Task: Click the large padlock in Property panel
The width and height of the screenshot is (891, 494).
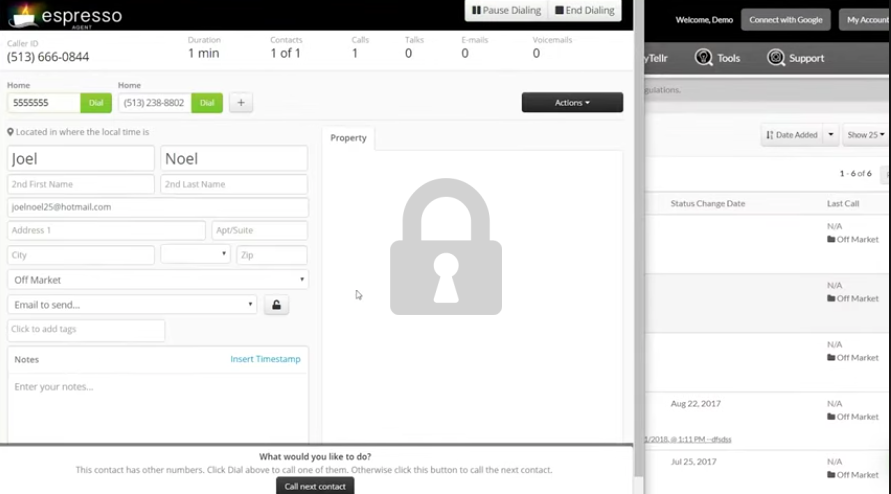Action: click(x=446, y=247)
